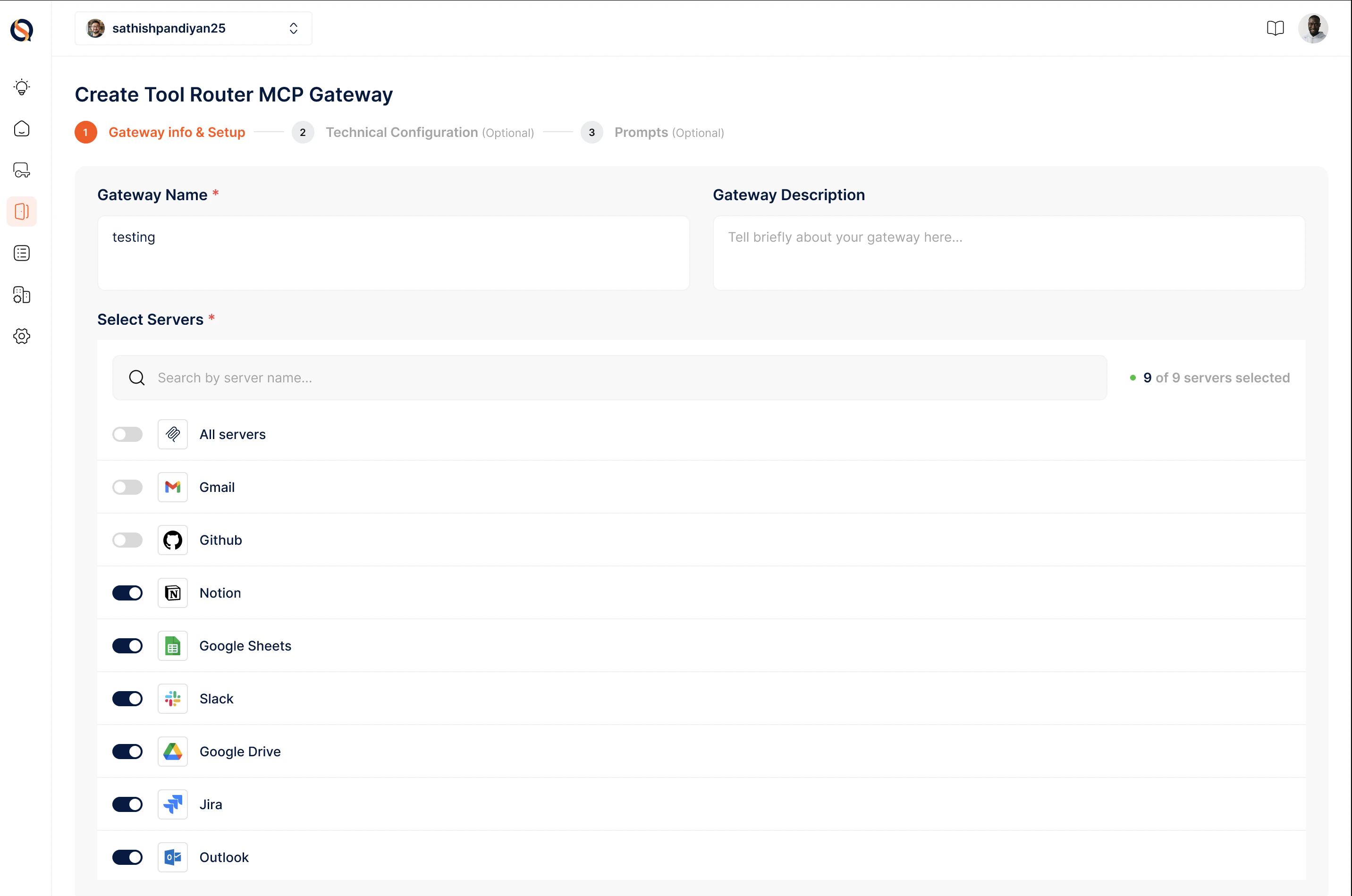
Task: Open the documentation book icon
Action: coord(1275,28)
